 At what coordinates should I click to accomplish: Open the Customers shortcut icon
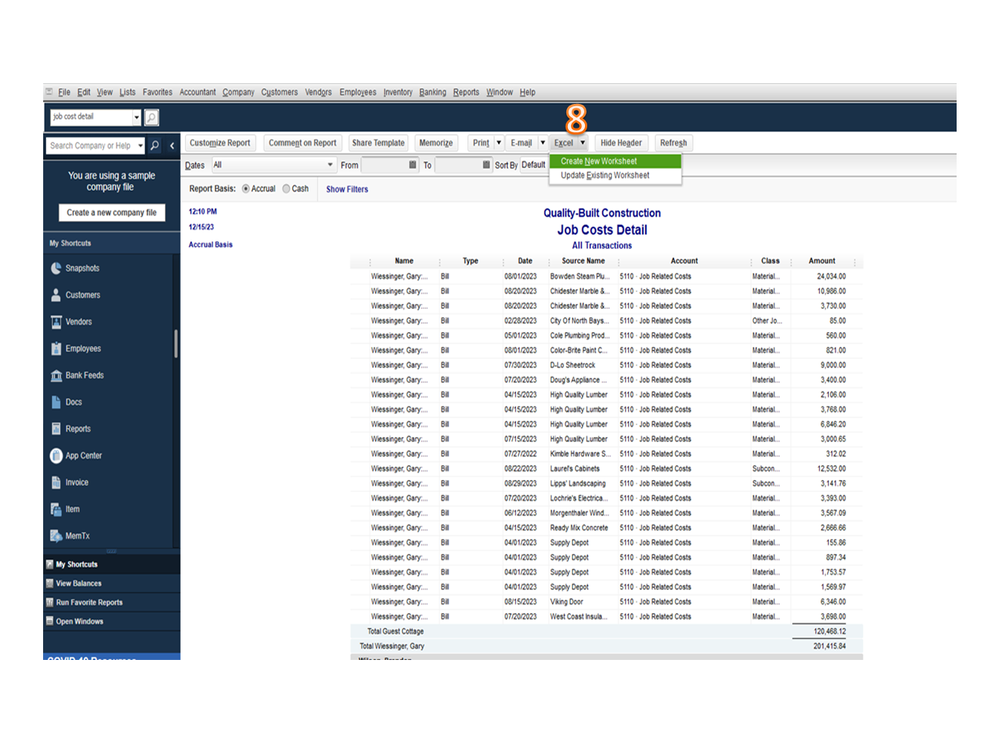pyautogui.click(x=56, y=295)
